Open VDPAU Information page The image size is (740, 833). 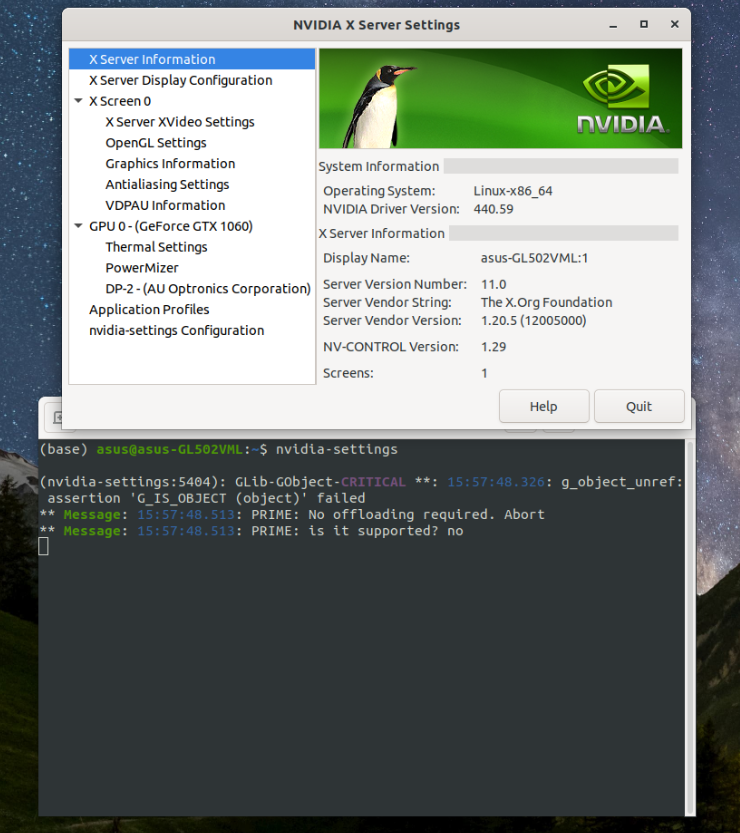click(x=165, y=205)
